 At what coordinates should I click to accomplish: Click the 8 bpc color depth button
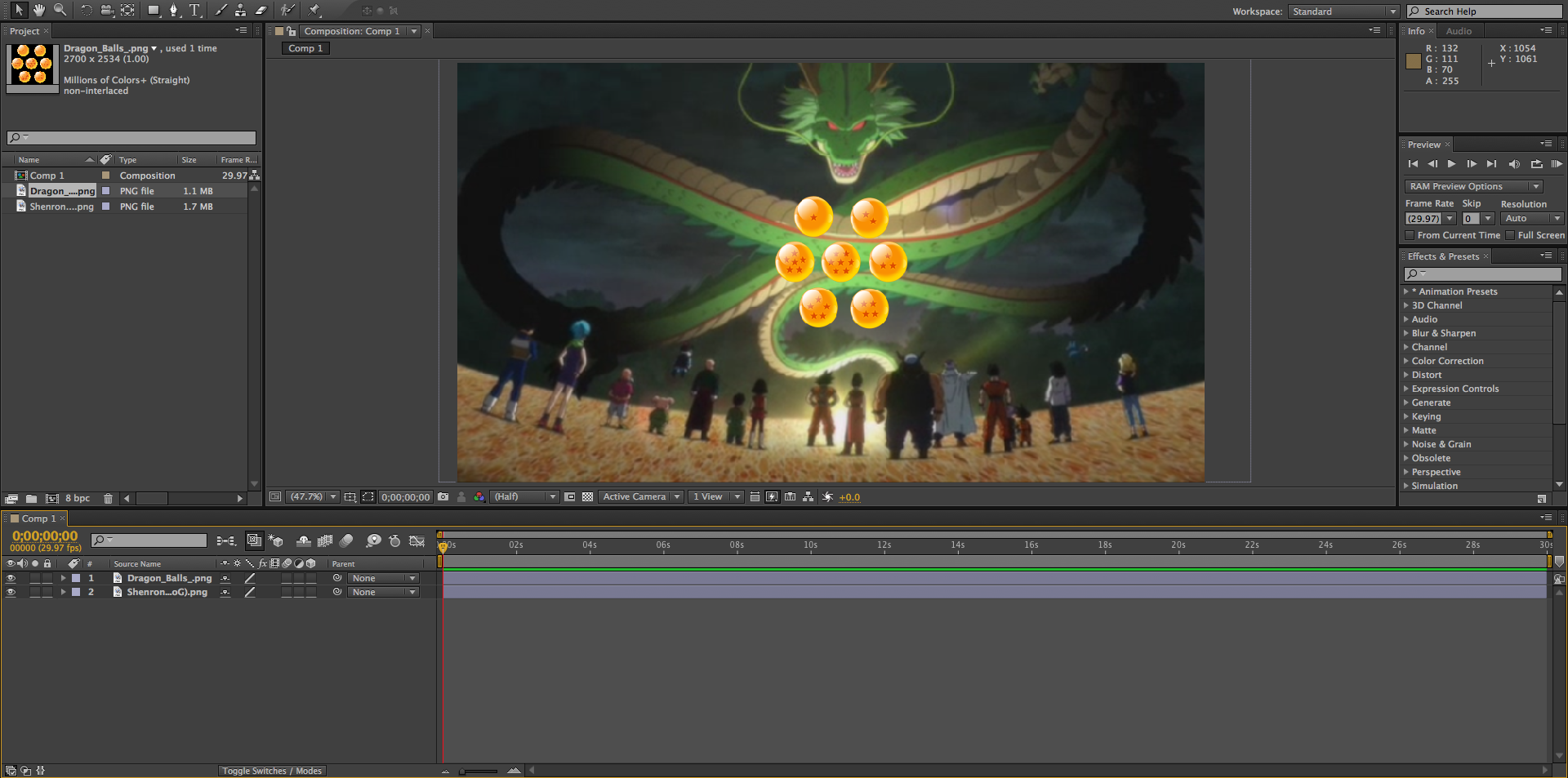[78, 498]
